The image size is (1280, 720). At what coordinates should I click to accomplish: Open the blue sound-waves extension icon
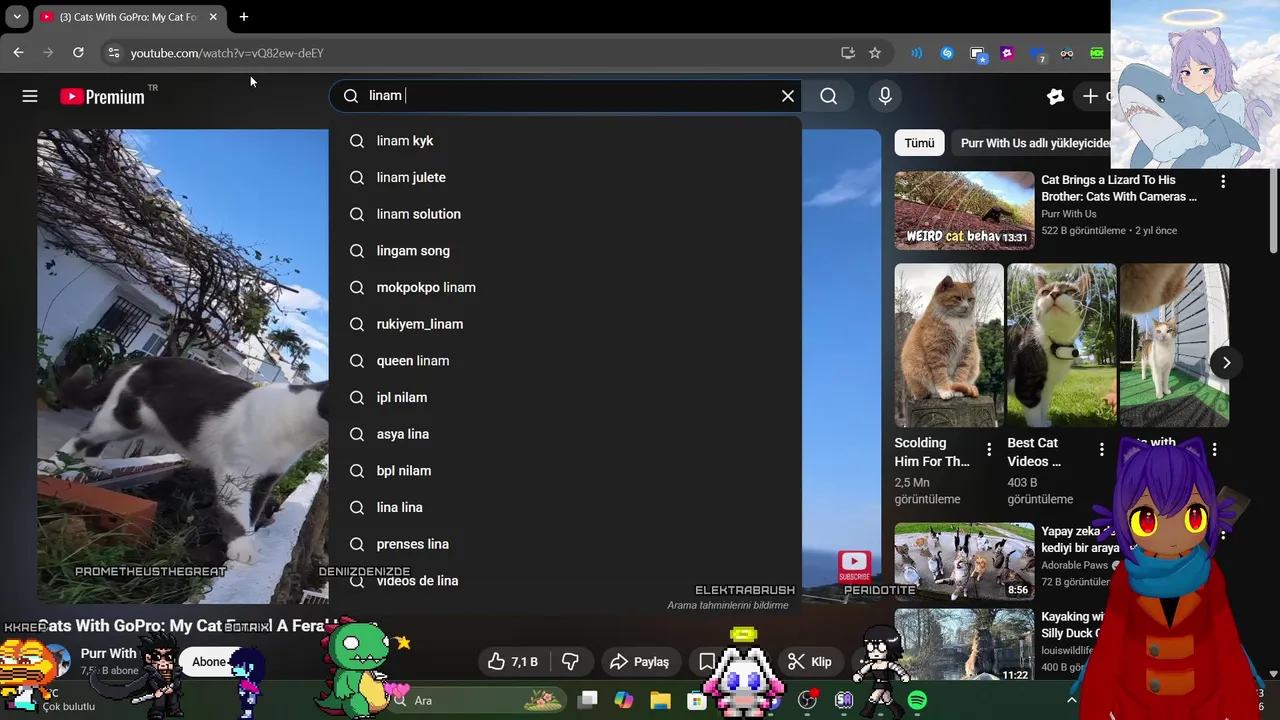click(x=917, y=53)
